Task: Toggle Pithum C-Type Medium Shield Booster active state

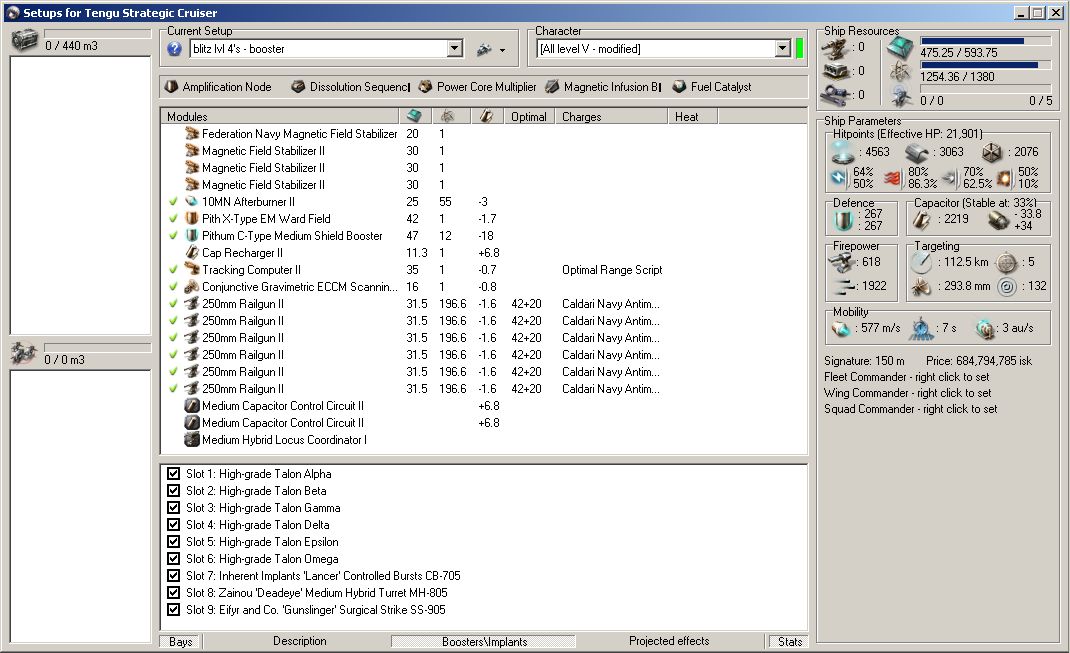Action: click(x=173, y=236)
